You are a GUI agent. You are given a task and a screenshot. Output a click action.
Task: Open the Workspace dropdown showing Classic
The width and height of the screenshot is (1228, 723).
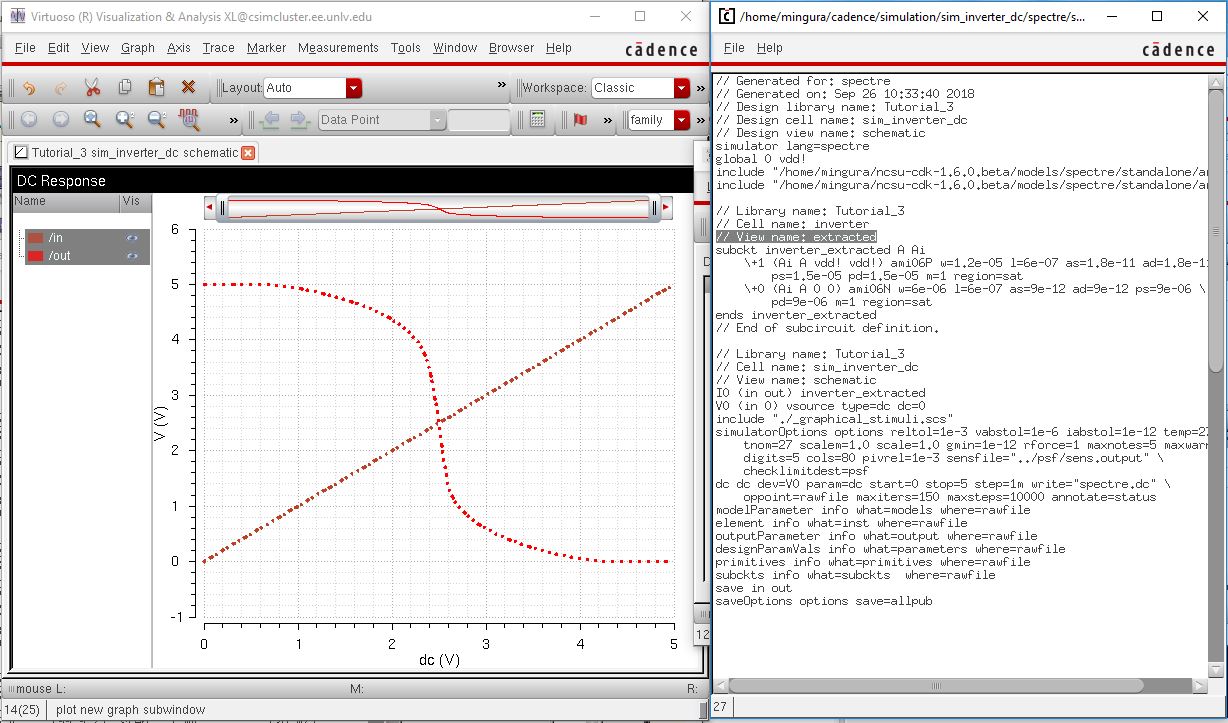[683, 88]
